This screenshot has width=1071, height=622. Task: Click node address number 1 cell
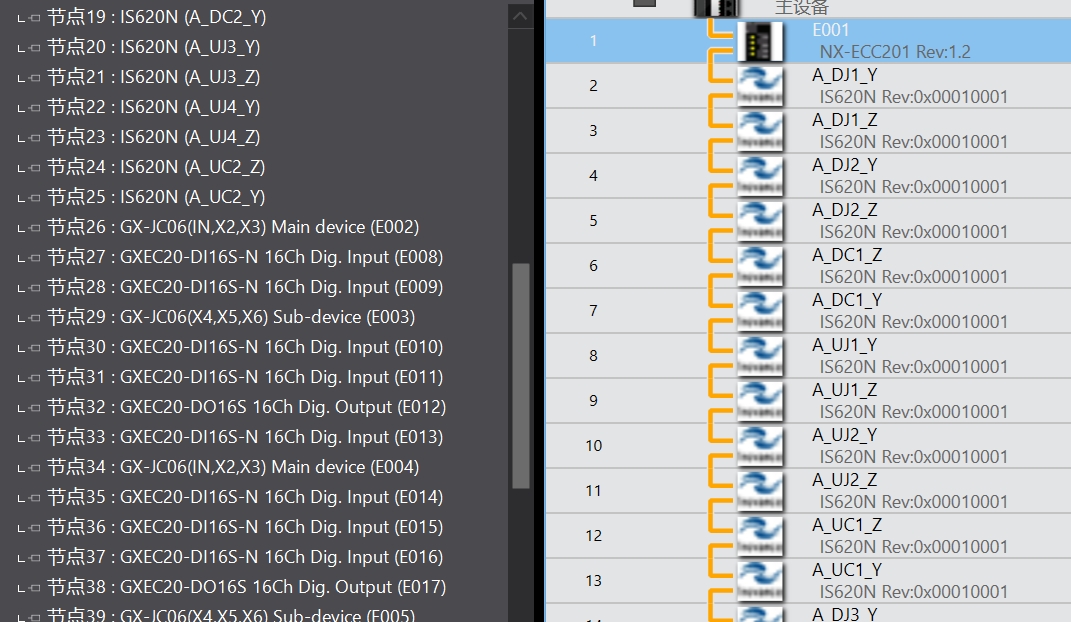pyautogui.click(x=594, y=41)
